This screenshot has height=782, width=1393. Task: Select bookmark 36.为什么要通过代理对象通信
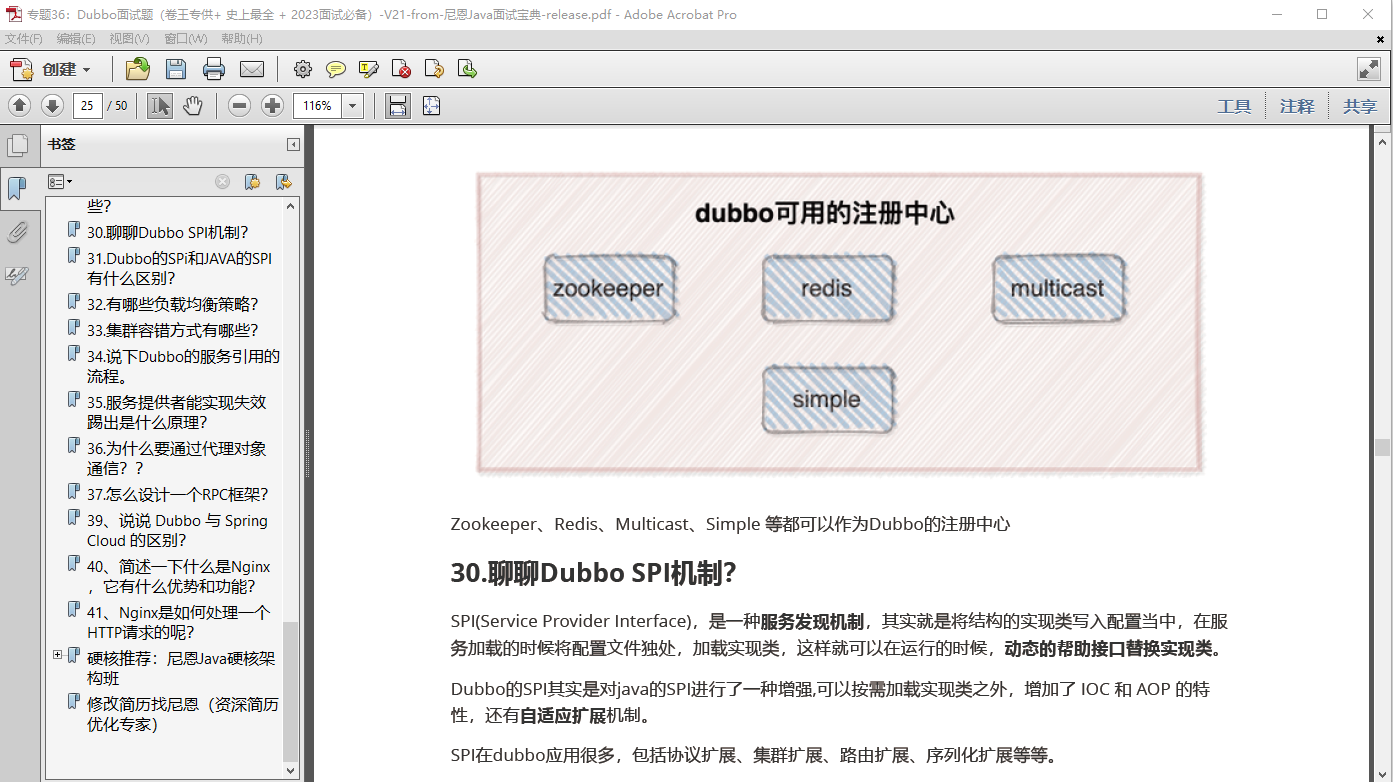click(x=177, y=458)
